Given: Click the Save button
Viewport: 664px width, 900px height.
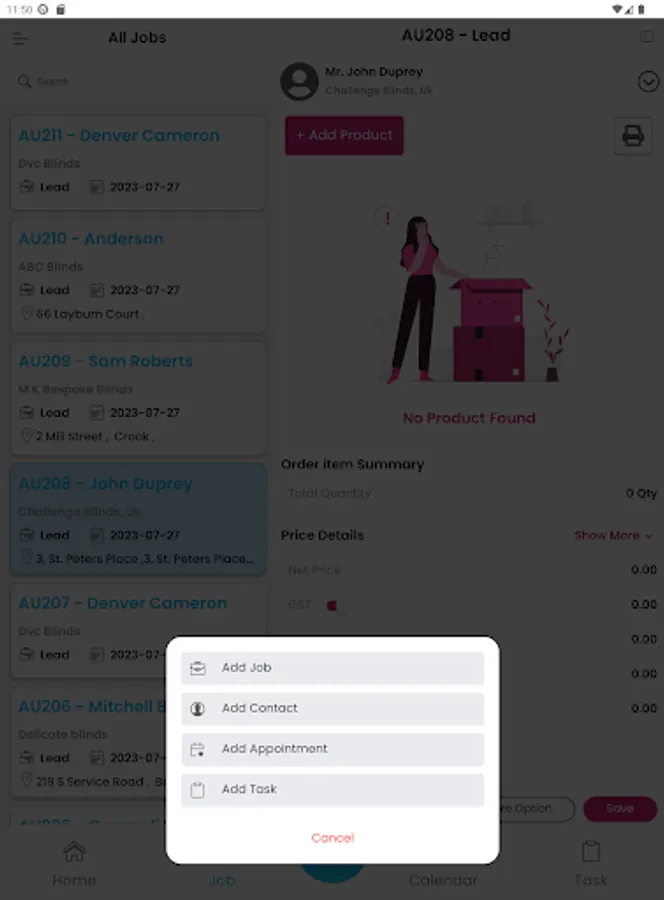Looking at the screenshot, I should click(x=620, y=808).
